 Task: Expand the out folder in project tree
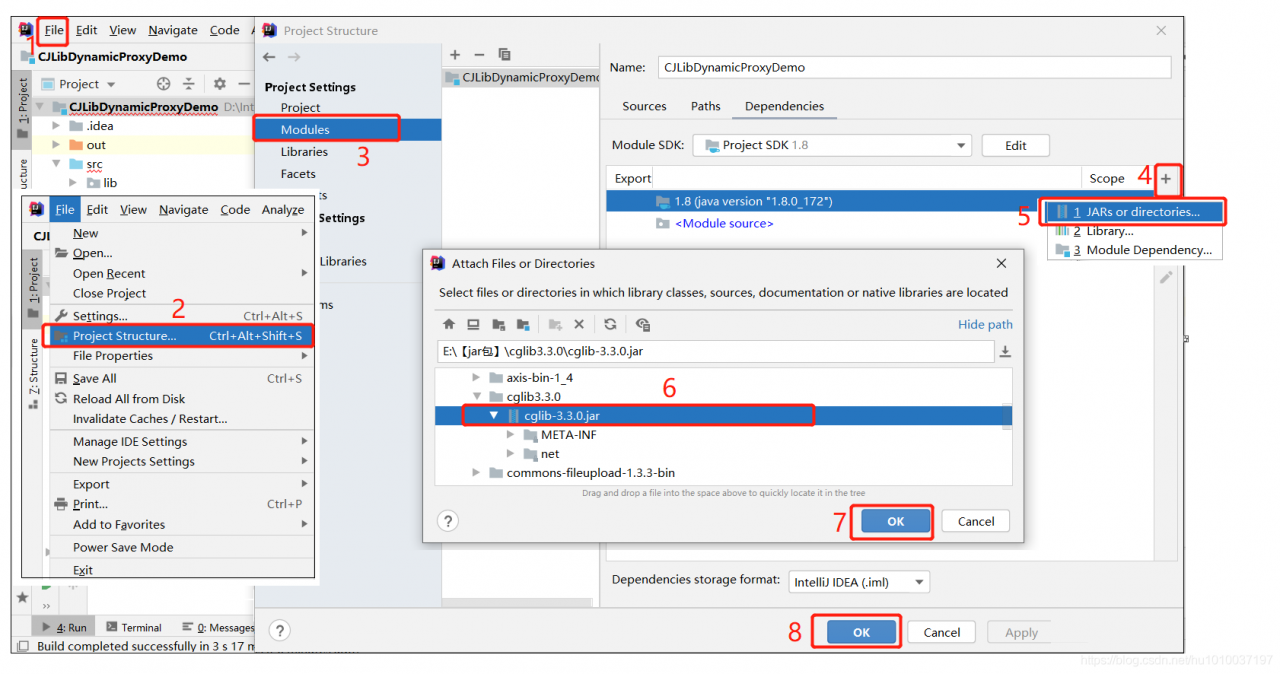[x=56, y=145]
